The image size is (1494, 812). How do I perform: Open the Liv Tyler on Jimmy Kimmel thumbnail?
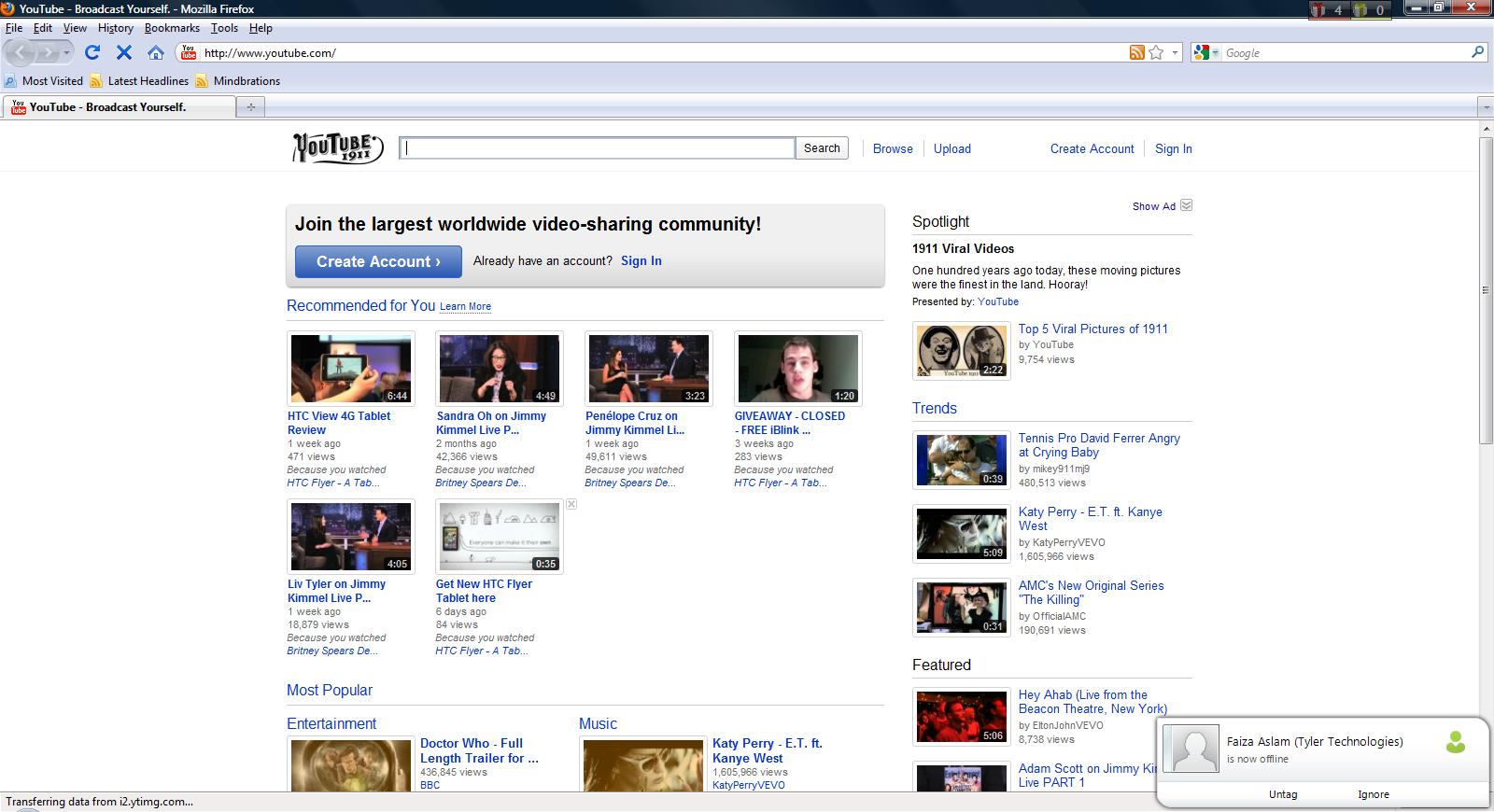(x=350, y=537)
